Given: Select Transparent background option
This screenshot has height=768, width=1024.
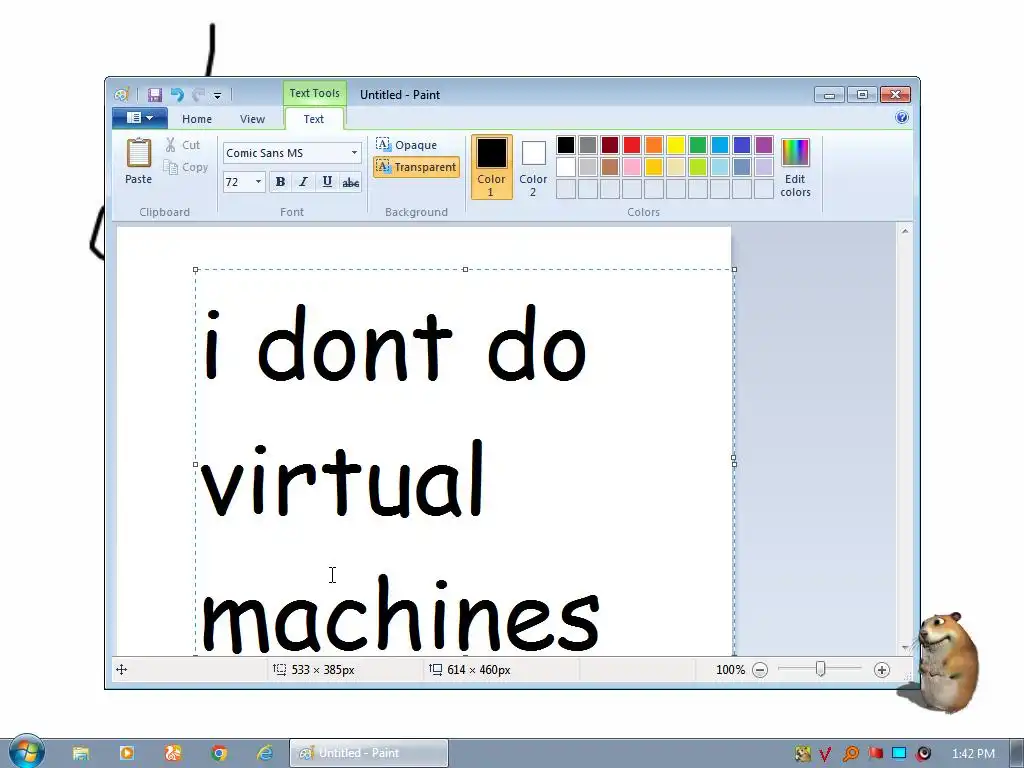Looking at the screenshot, I should pyautogui.click(x=417, y=167).
